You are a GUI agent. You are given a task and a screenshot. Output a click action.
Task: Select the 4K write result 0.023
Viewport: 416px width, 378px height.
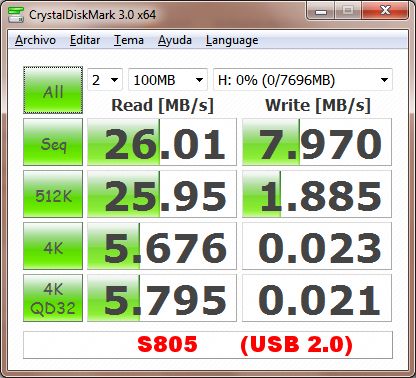tap(317, 246)
